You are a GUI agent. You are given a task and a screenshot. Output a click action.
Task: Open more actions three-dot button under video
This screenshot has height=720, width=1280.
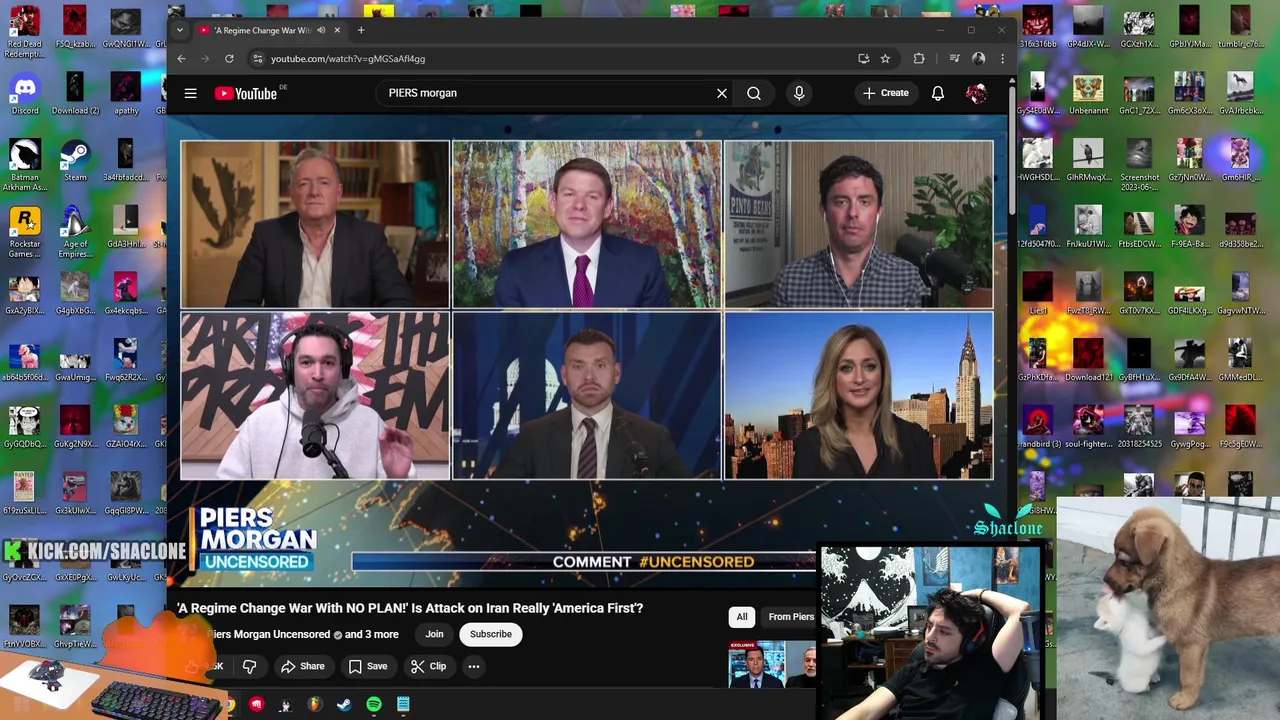(474, 666)
